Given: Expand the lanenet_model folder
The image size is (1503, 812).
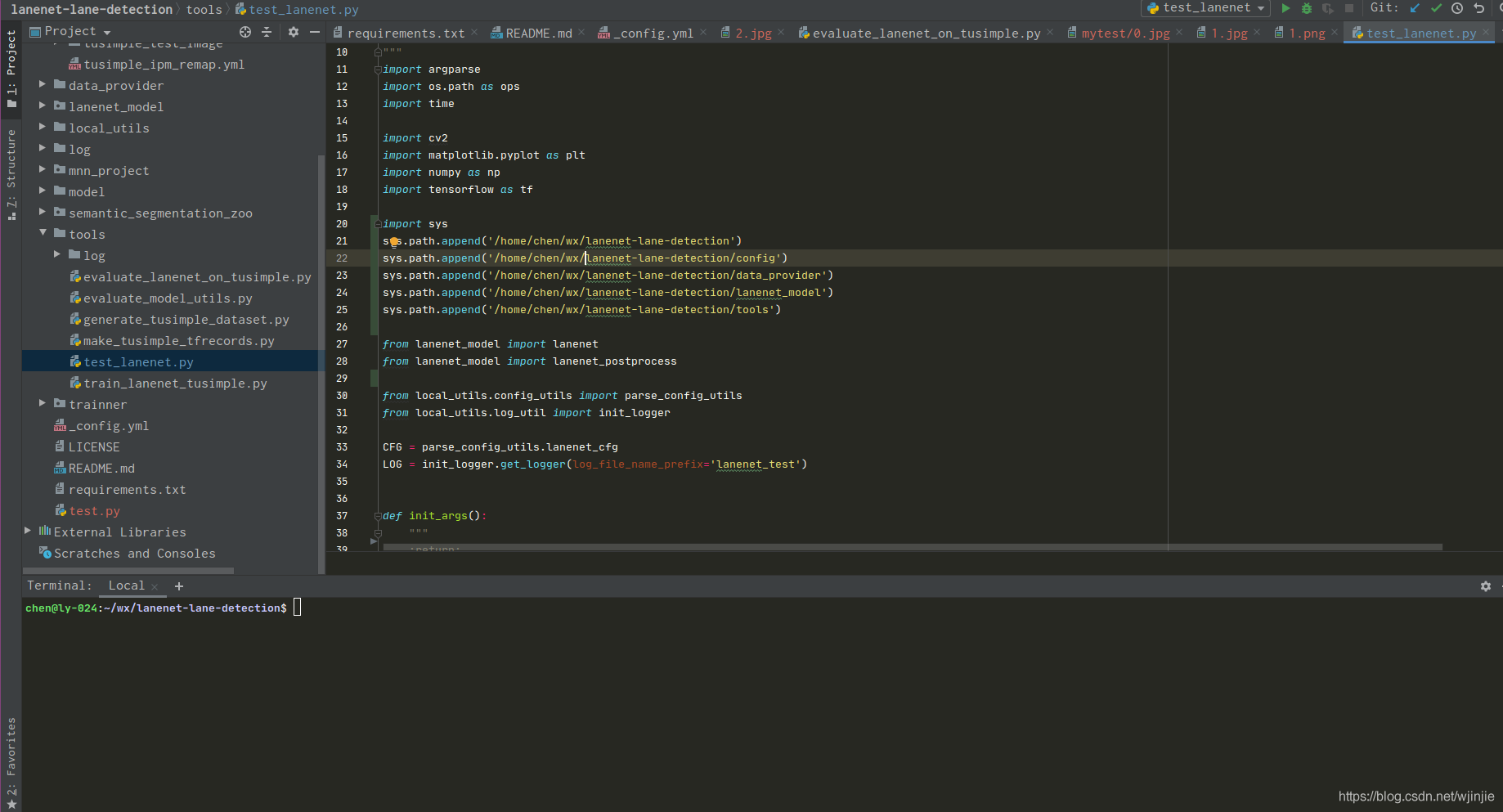Looking at the screenshot, I should [43, 105].
